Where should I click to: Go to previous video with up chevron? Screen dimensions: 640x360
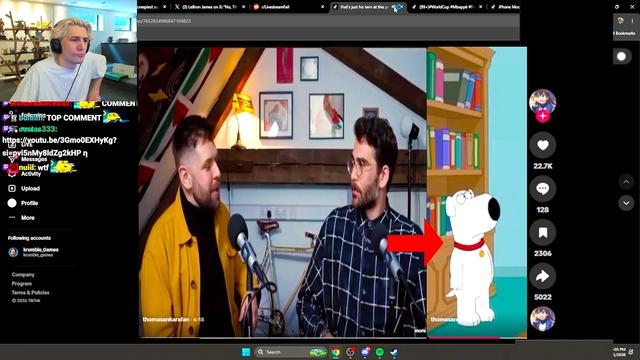[626, 182]
